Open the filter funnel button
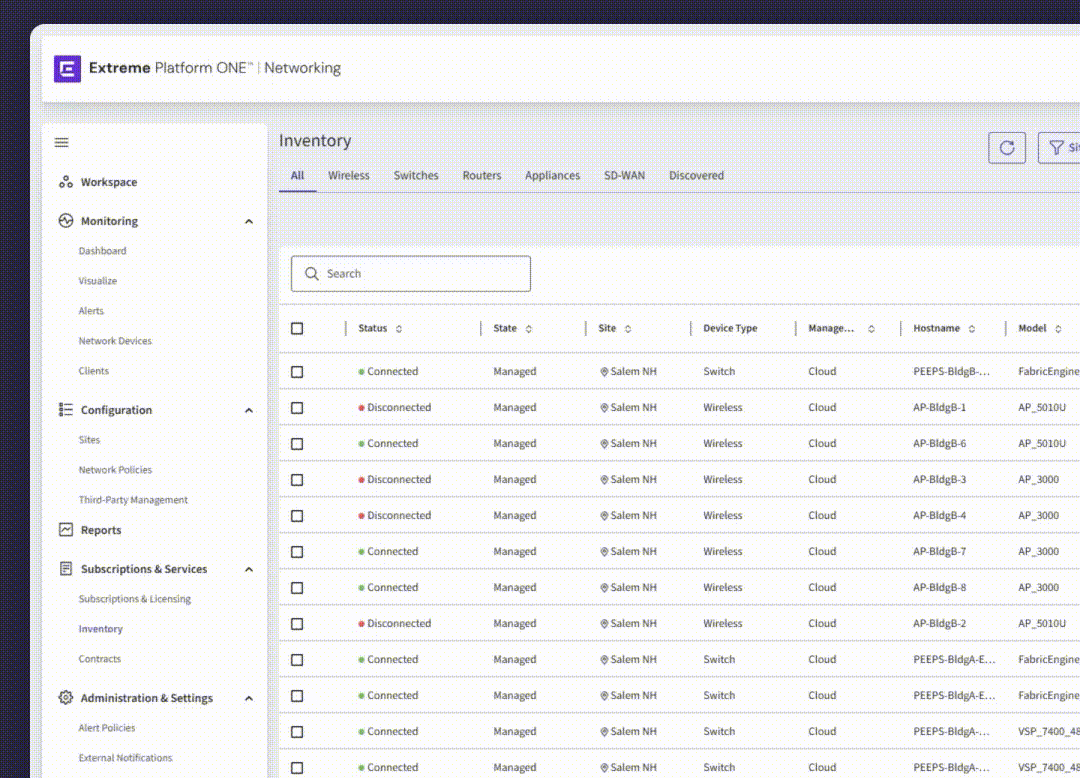This screenshot has width=1080, height=778. click(1059, 147)
